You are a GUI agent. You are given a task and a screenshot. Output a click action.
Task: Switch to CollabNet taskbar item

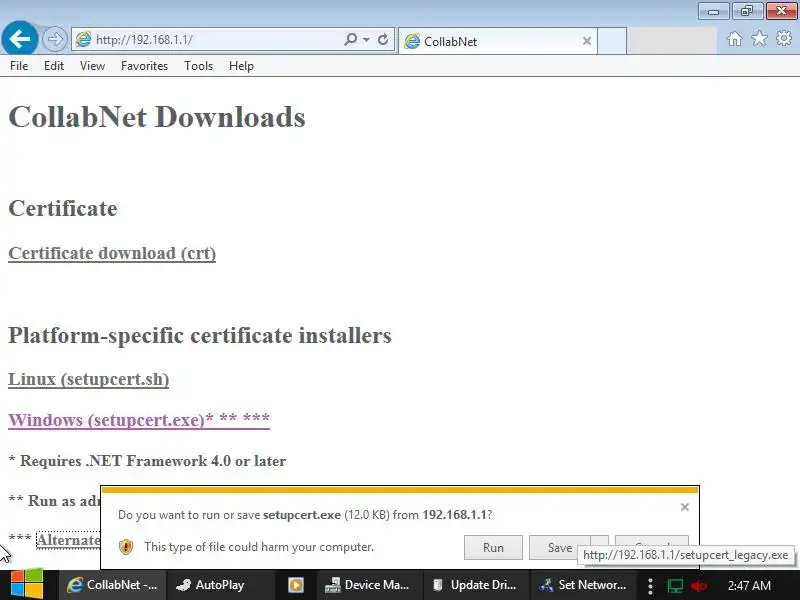coord(112,585)
